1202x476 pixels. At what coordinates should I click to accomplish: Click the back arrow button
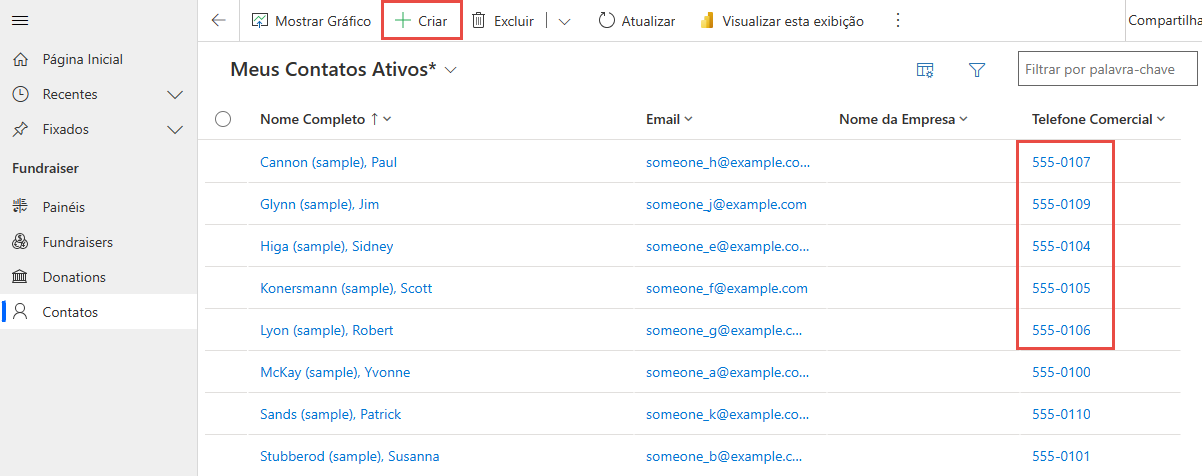[x=219, y=20]
